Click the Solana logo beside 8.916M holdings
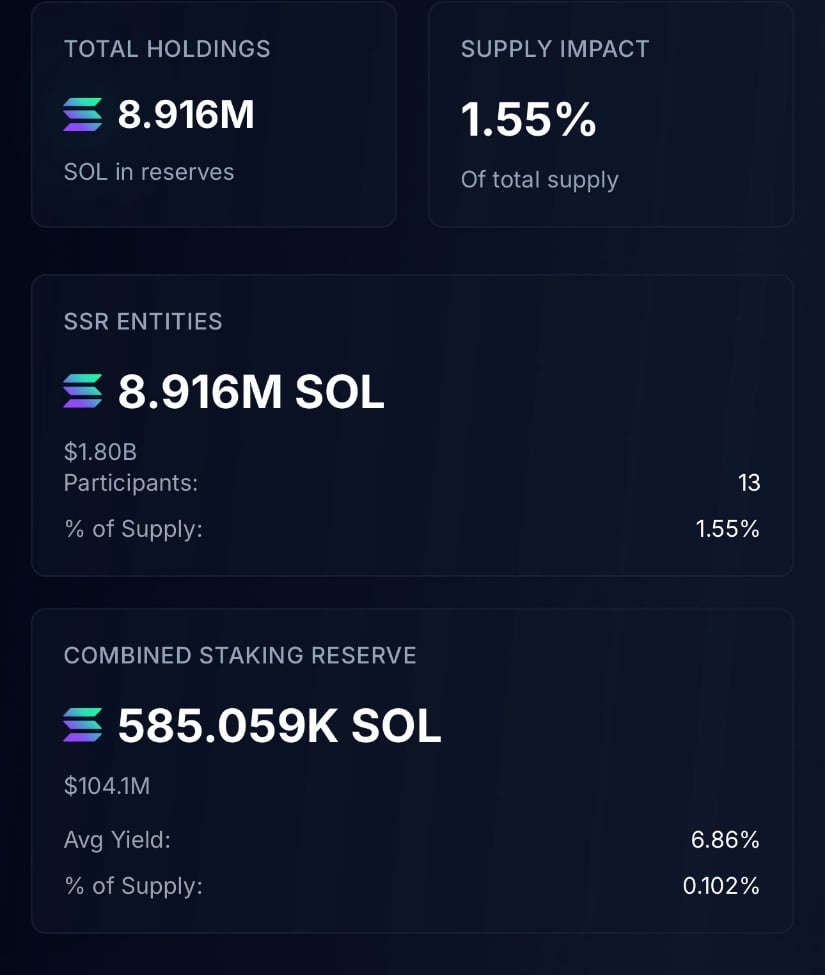This screenshot has height=975, width=825. click(x=83, y=114)
